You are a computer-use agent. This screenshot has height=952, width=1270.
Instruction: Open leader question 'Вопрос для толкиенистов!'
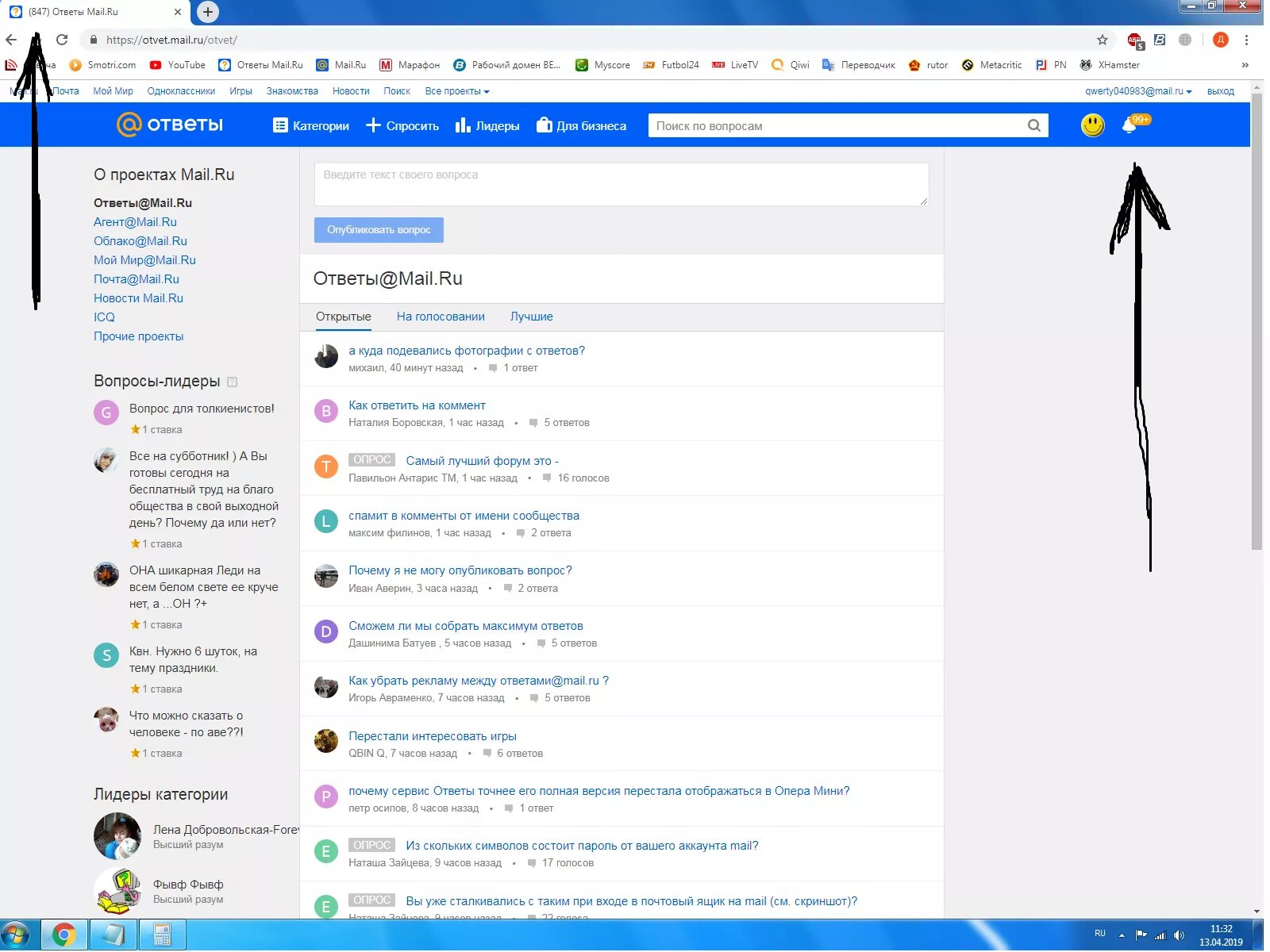click(202, 409)
